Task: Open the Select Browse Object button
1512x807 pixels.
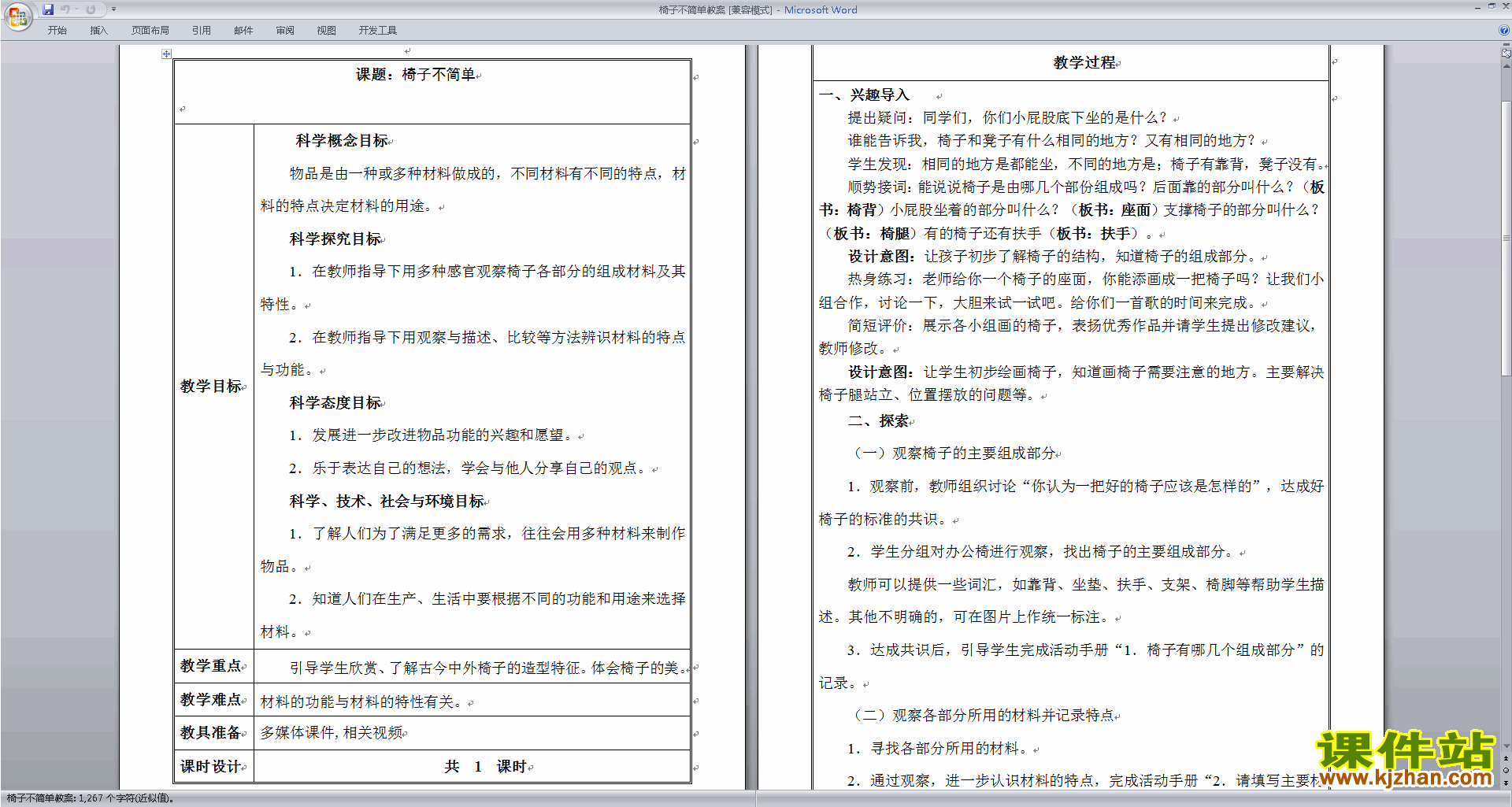Action: (x=1506, y=771)
